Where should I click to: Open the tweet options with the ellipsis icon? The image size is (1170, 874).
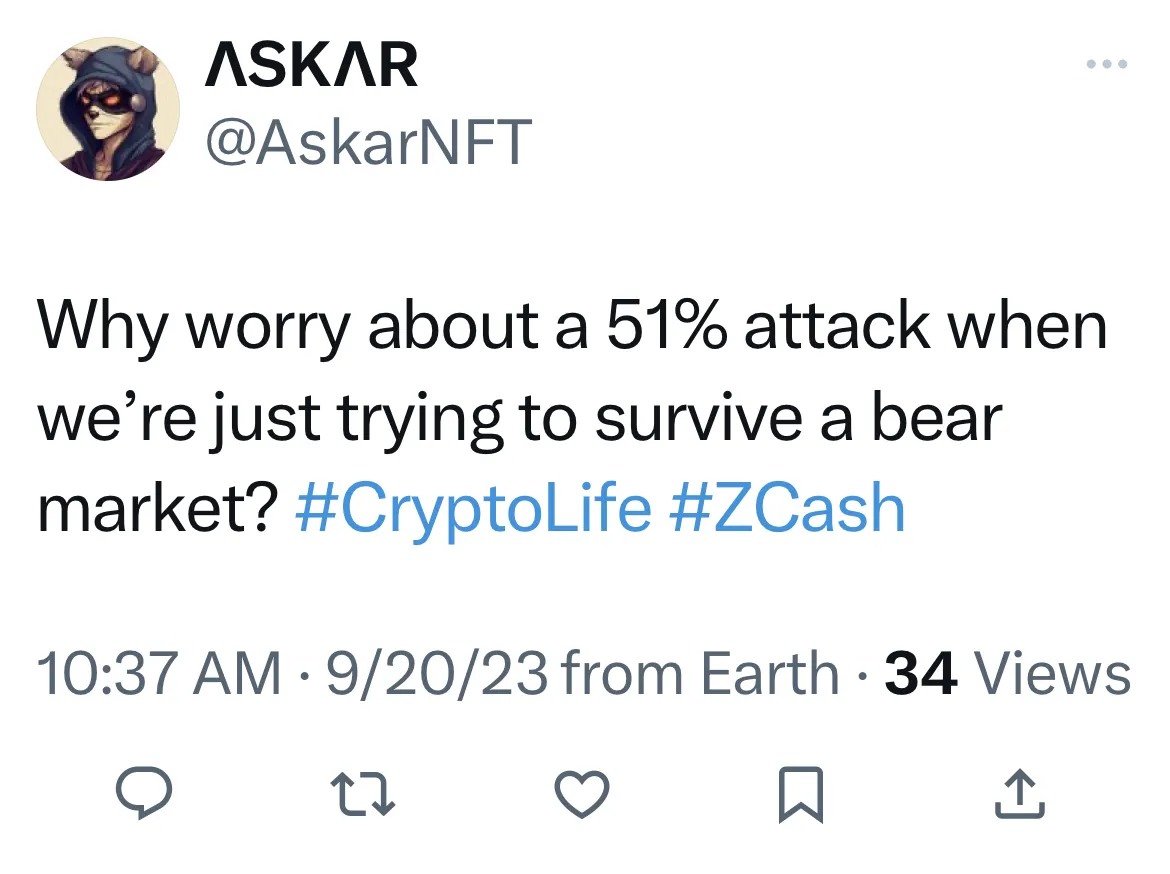[1107, 63]
